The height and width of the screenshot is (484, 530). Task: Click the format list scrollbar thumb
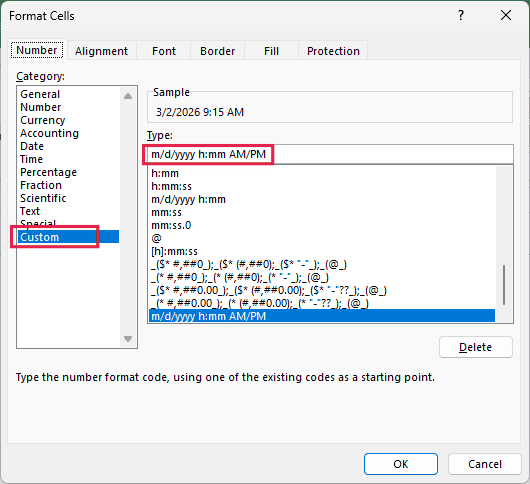pyautogui.click(x=504, y=285)
